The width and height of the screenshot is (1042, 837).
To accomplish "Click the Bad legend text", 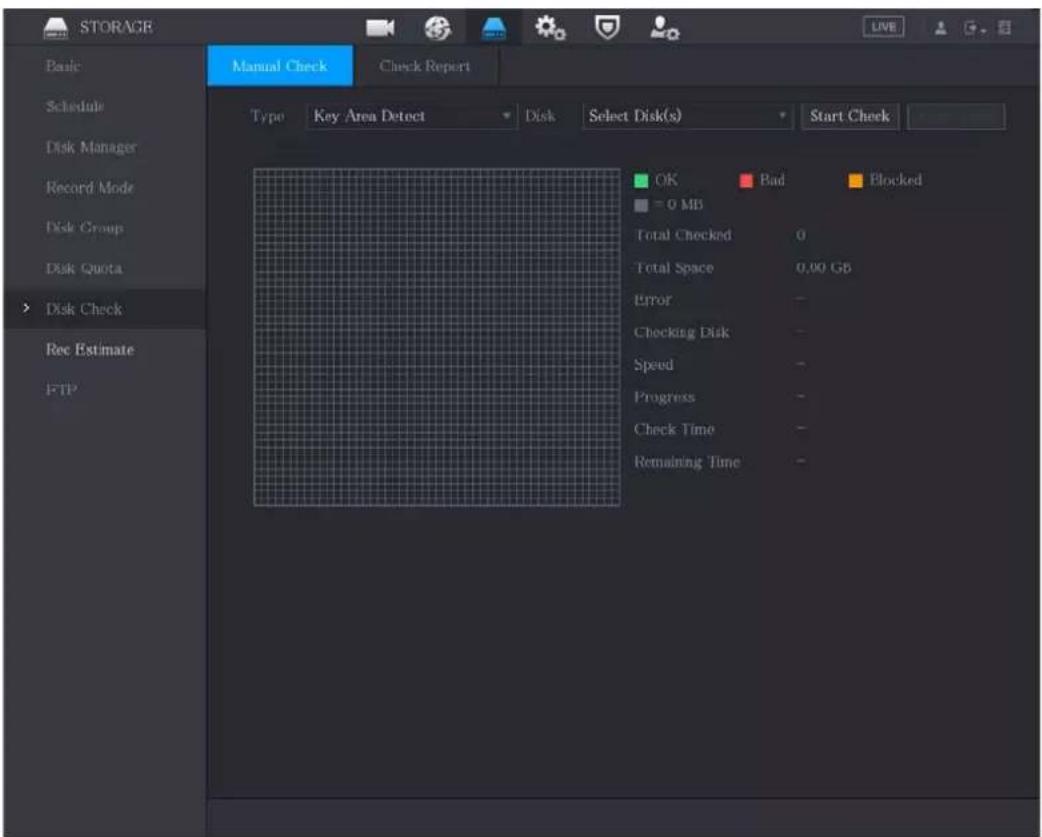I will 772,180.
